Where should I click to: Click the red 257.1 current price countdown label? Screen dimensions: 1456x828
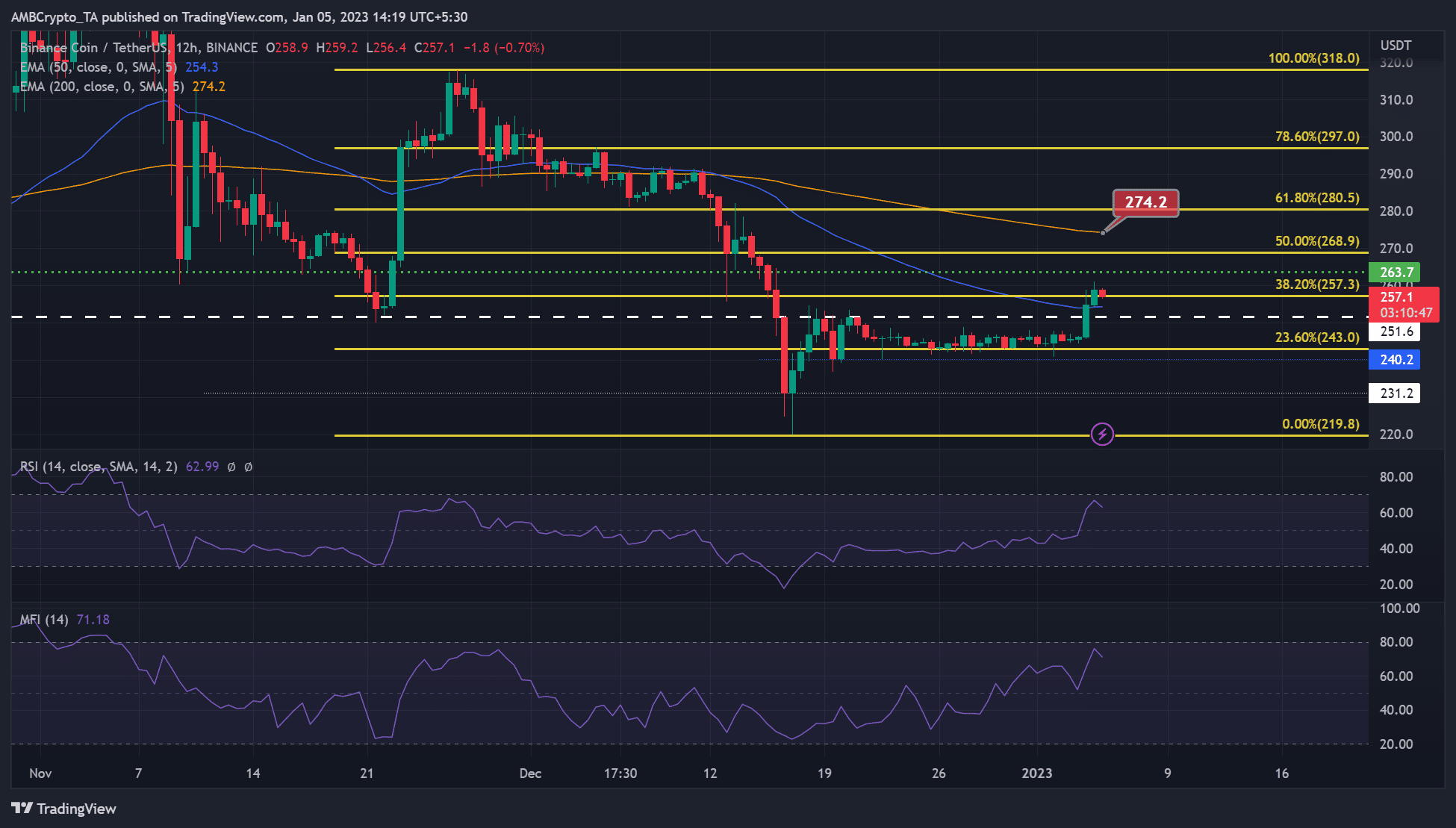click(x=1404, y=305)
